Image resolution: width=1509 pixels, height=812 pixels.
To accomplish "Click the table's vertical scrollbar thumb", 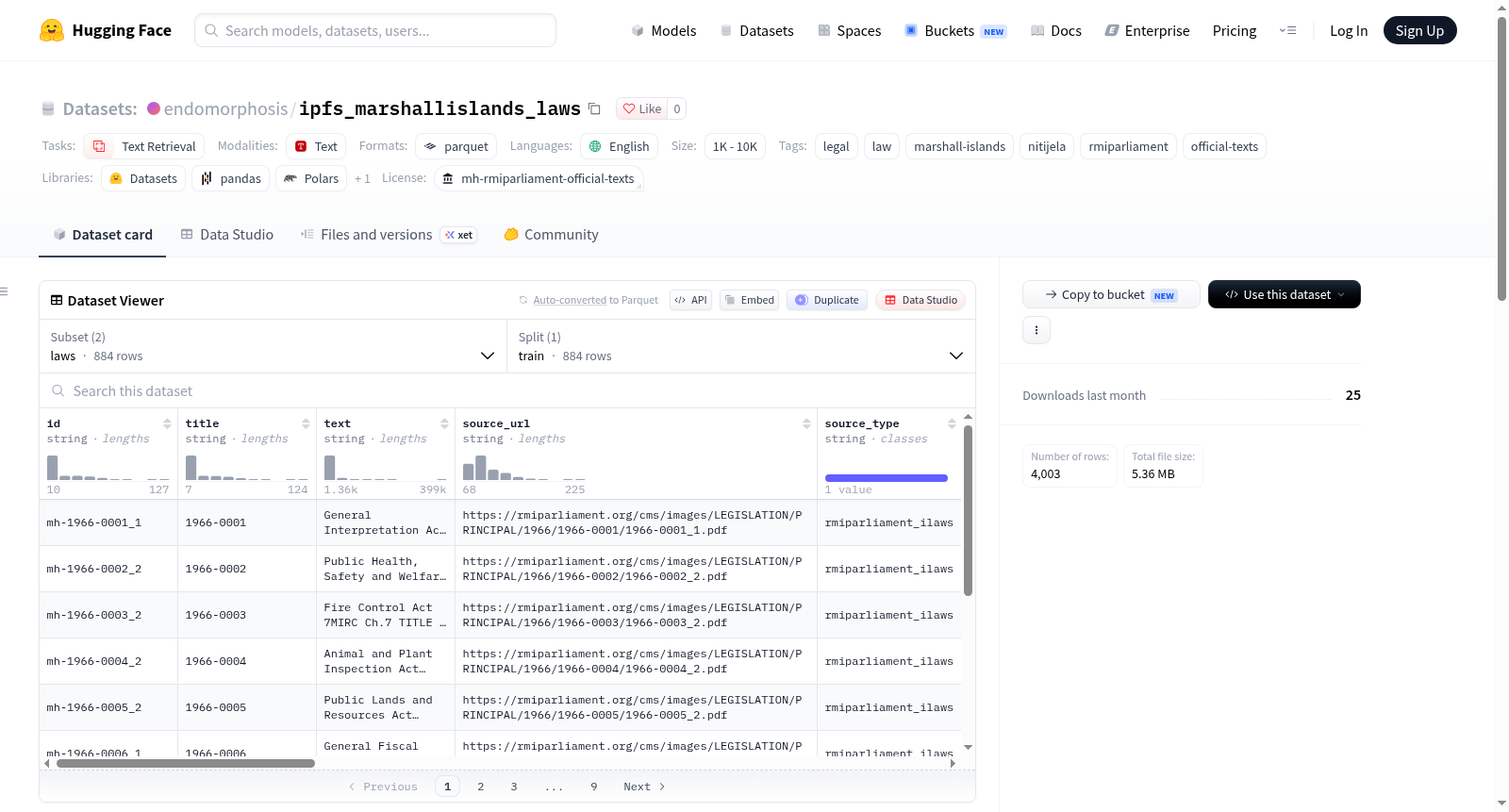I will 968,510.
